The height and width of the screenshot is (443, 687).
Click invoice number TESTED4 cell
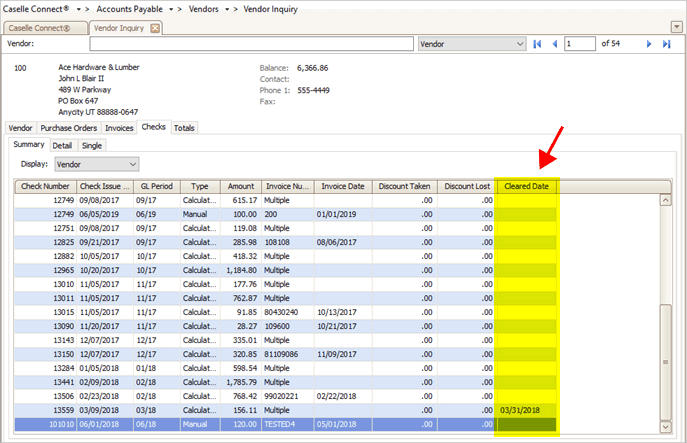point(287,425)
